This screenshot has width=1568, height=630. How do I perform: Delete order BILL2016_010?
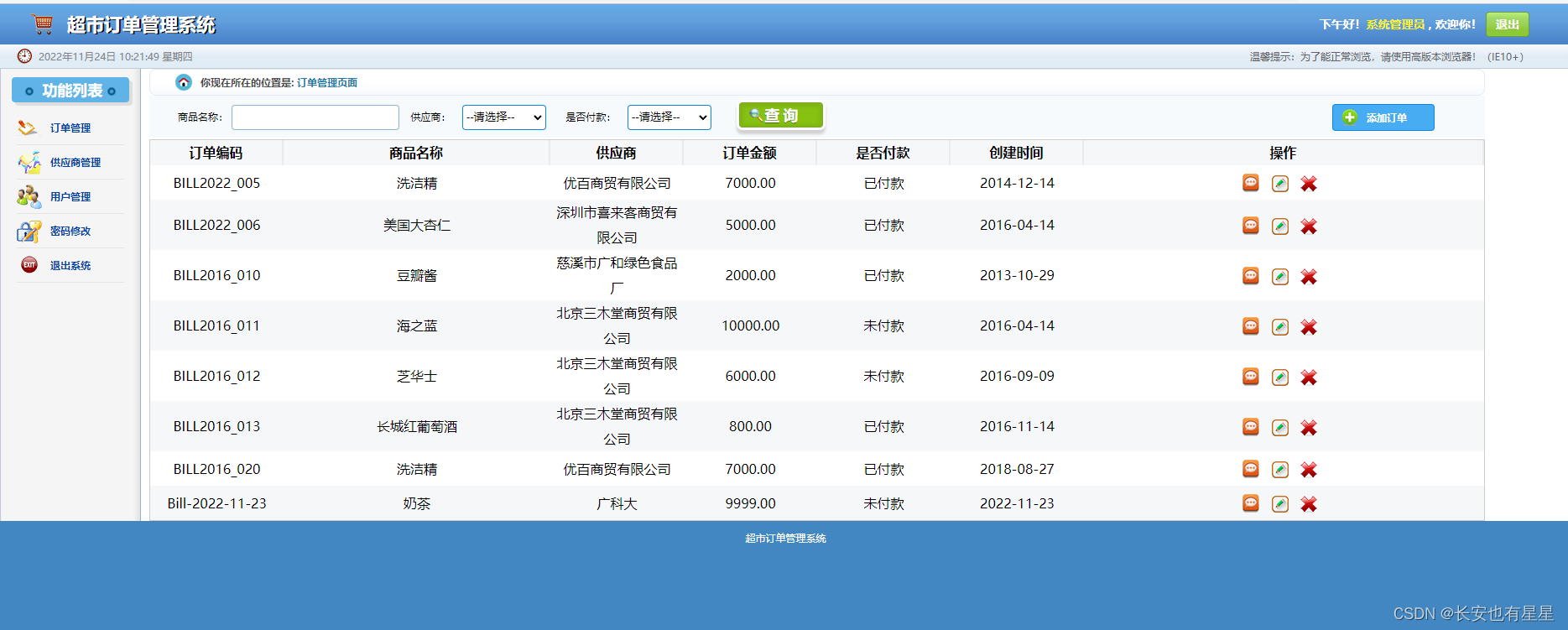pos(1309,276)
